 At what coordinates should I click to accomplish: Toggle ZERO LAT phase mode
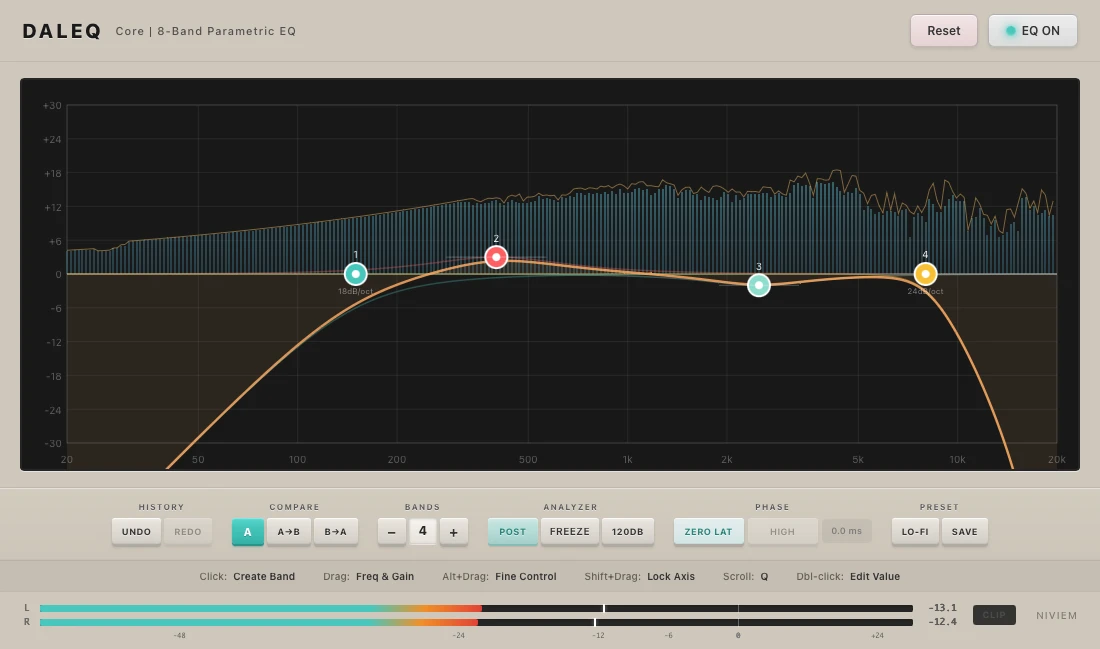[x=708, y=532]
